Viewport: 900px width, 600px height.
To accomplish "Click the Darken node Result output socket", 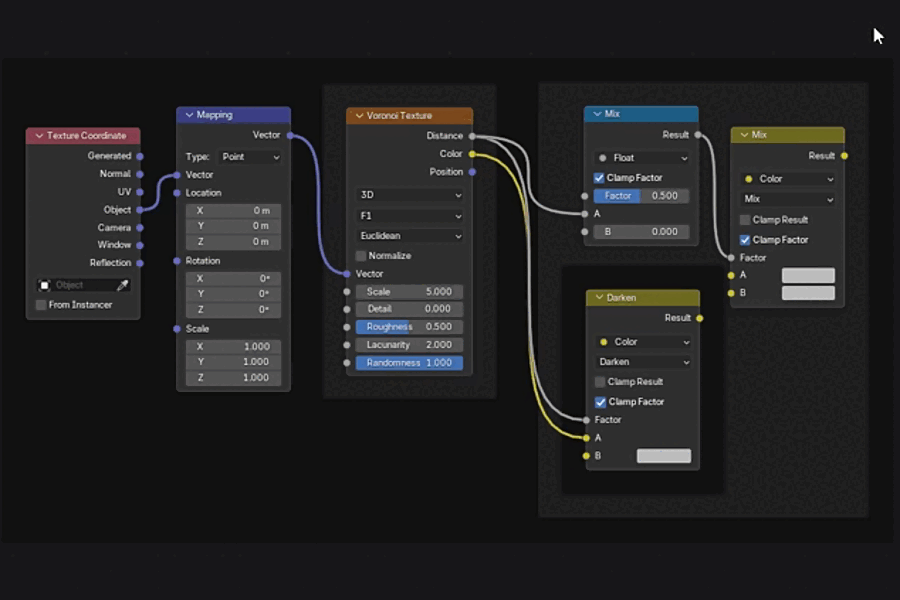I will point(700,318).
